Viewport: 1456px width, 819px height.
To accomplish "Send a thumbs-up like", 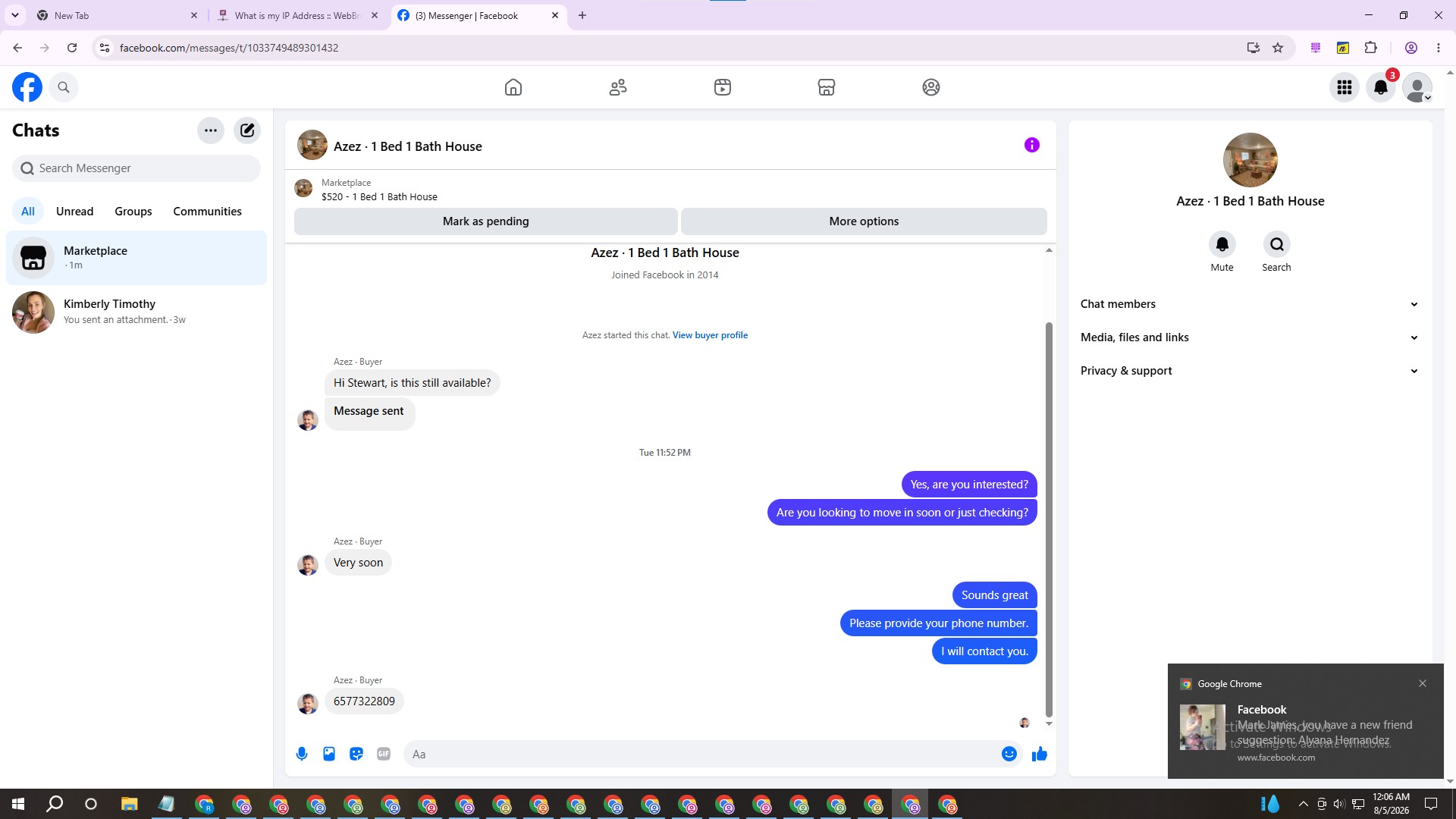I will [1040, 754].
